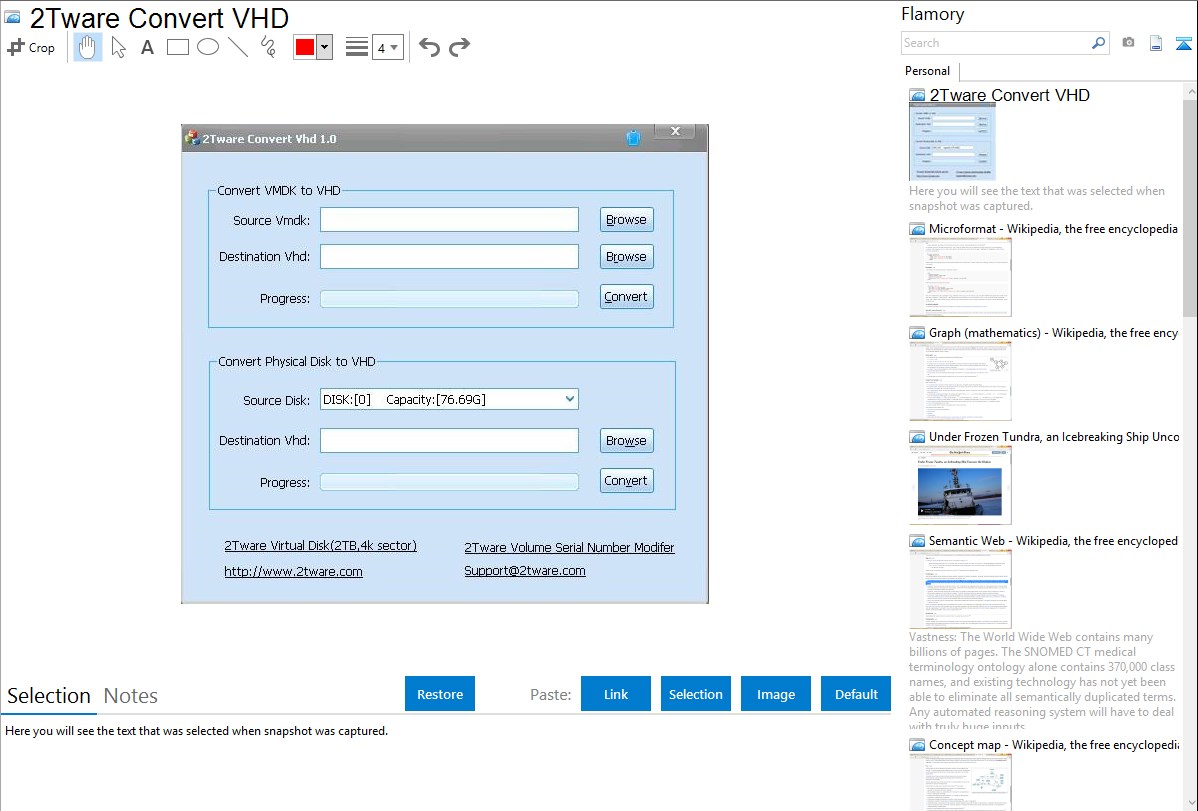The image size is (1198, 811).
Task: Pick the rectangle shape tool
Action: coord(178,47)
